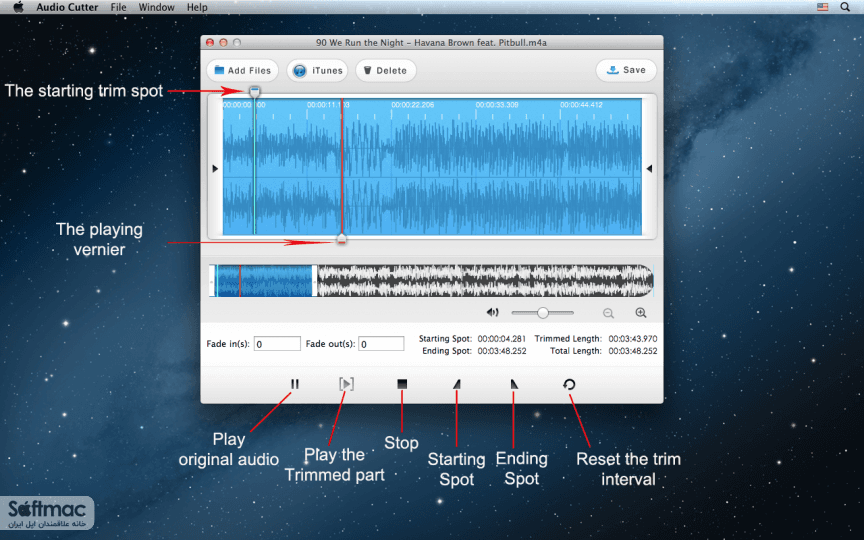Stop audio playback
This screenshot has height=540, width=864.
402,384
